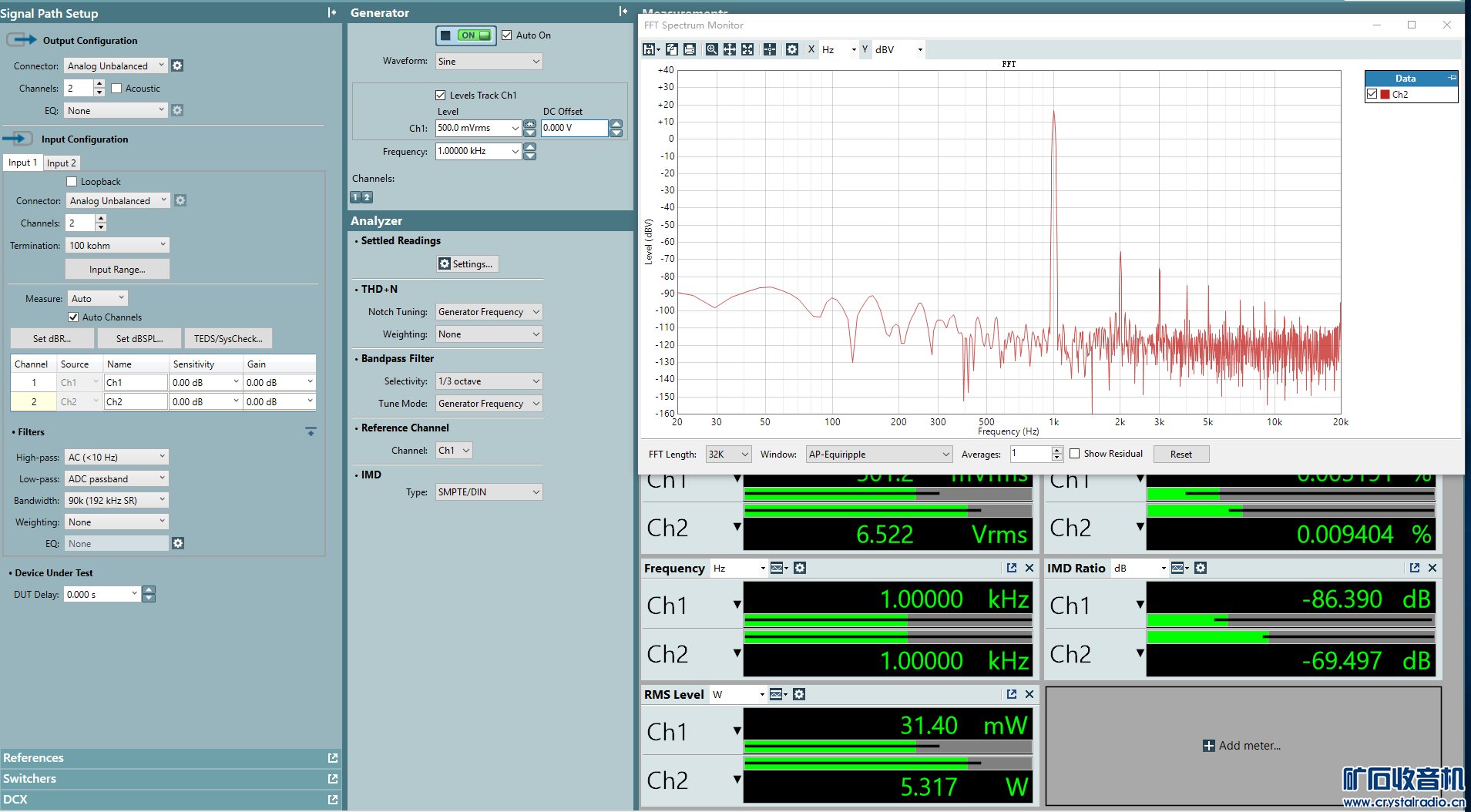Open IMD Ratio meter settings gear
Screen dimensions: 1471x812
(x=1201, y=568)
